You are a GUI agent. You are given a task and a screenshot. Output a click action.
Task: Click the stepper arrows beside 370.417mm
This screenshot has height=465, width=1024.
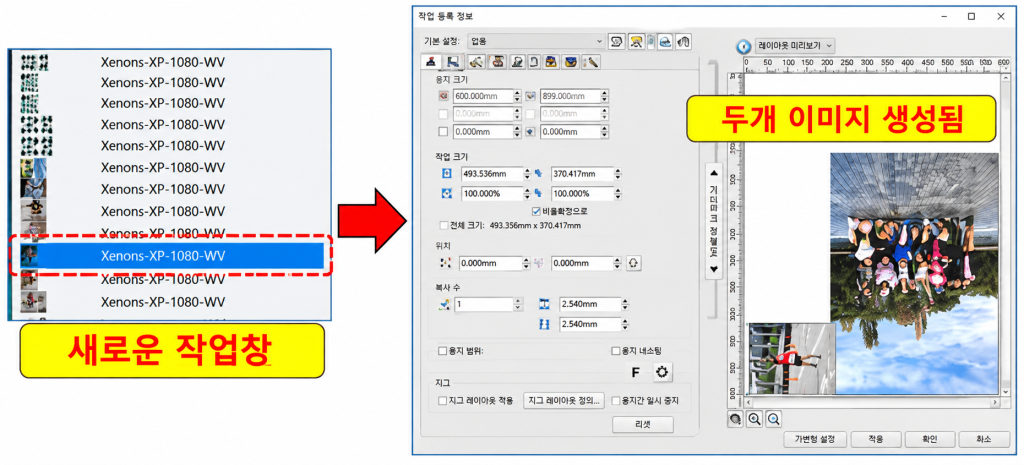click(x=618, y=174)
